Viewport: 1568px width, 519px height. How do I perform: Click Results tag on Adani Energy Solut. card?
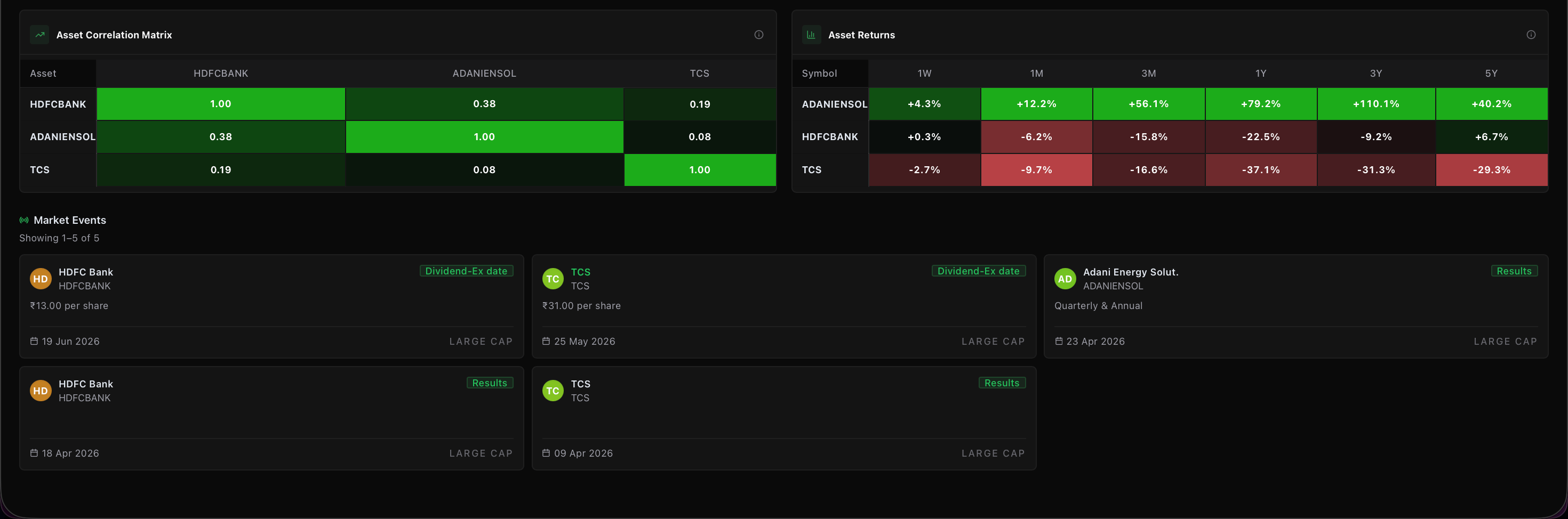[1514, 271]
